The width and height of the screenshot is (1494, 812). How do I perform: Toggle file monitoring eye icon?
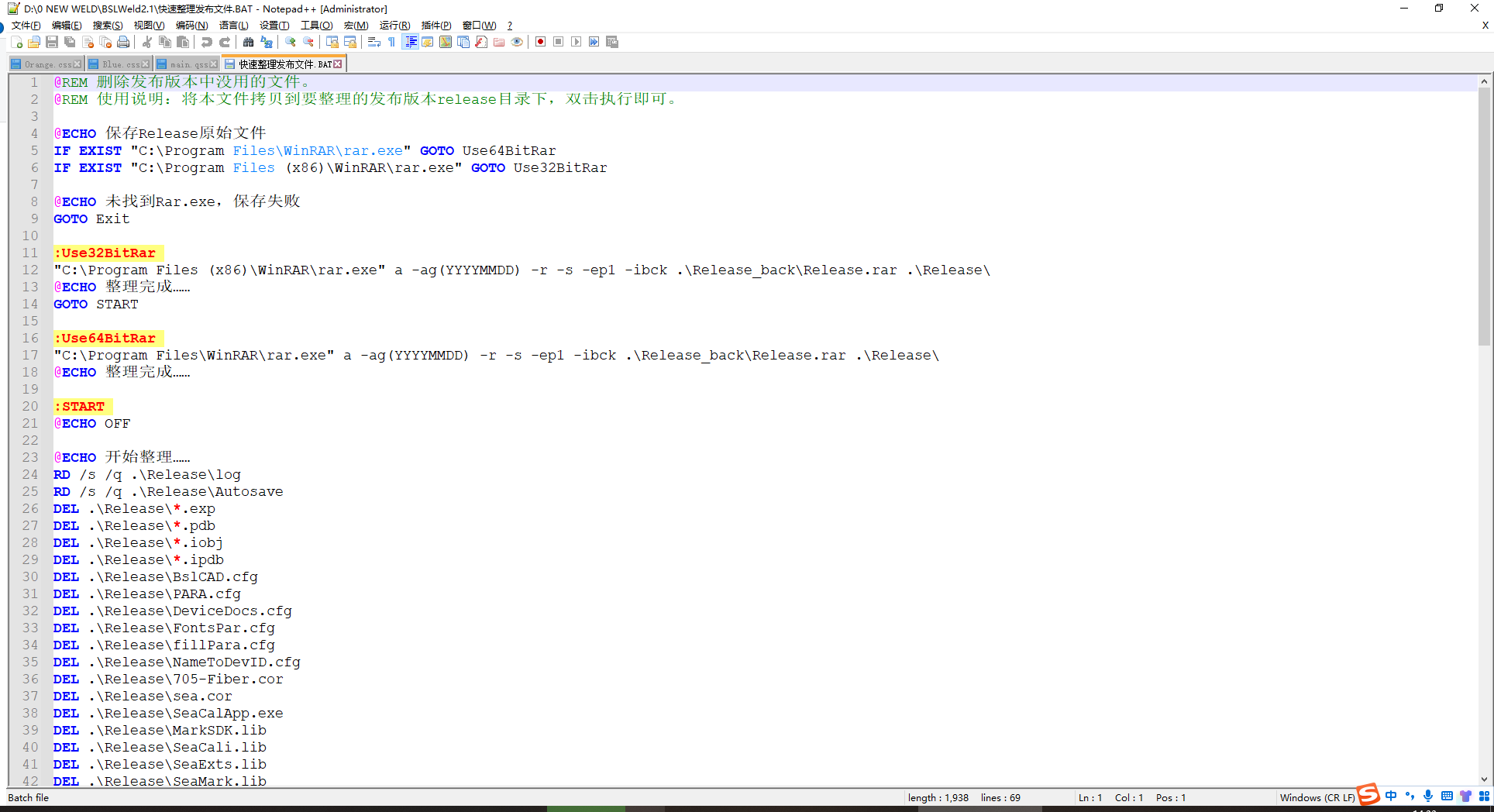pos(516,42)
